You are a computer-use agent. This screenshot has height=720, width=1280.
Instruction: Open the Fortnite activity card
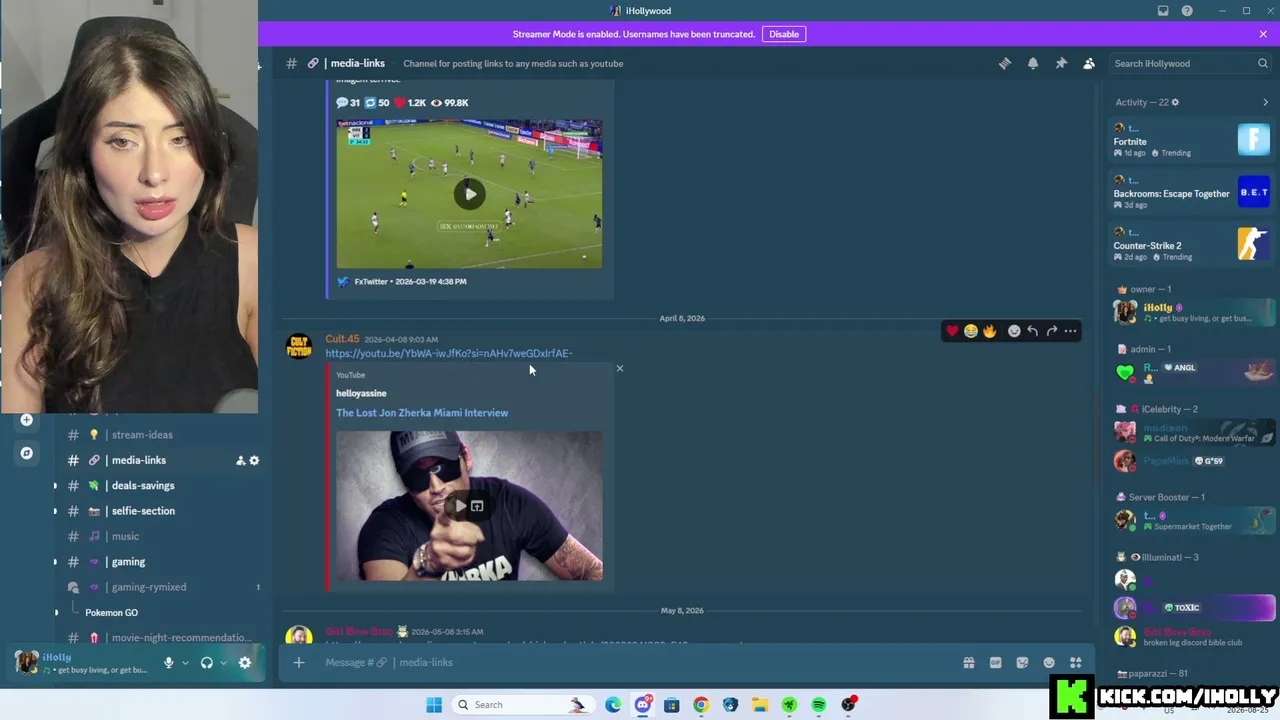[x=1191, y=141]
